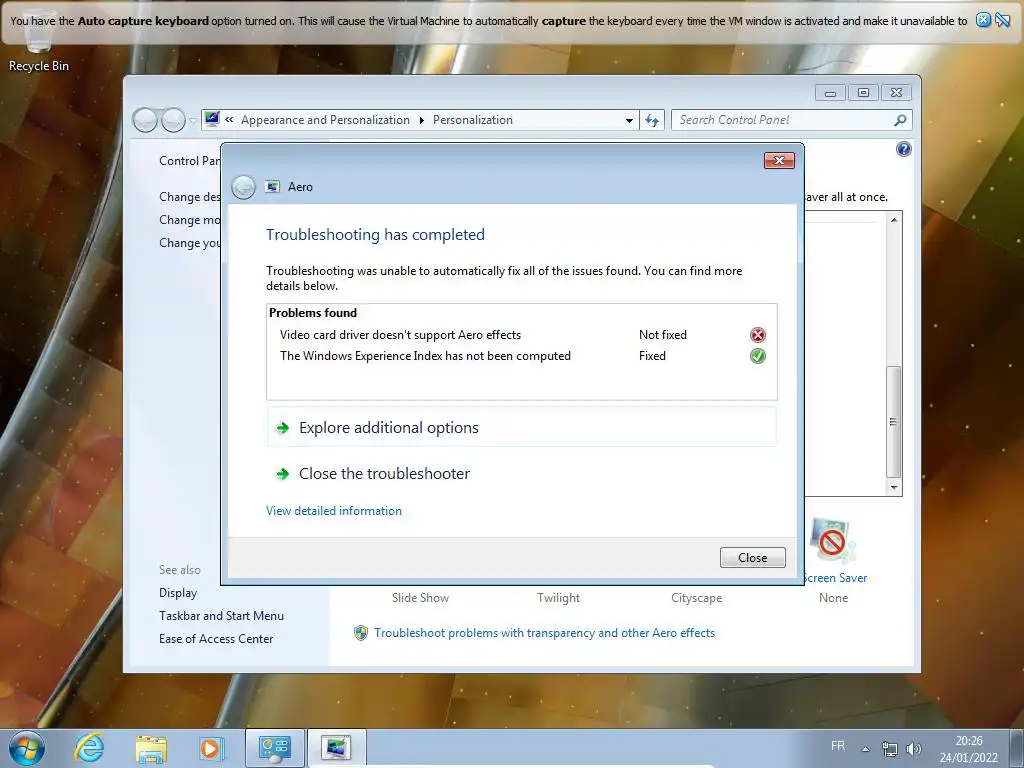Open Display in See also list
Image resolution: width=1024 pixels, height=768 pixels.
pyautogui.click(x=178, y=593)
